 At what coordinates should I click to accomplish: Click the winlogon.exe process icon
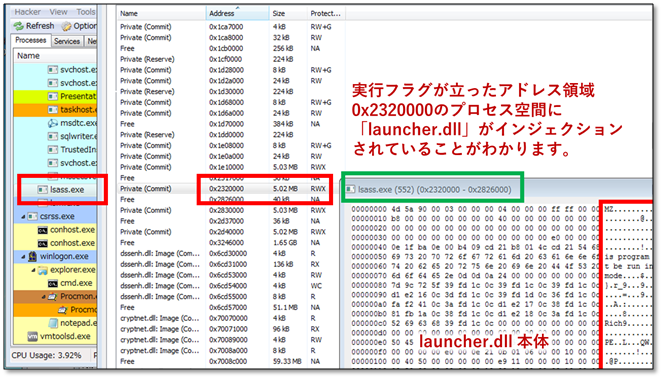coord(33,256)
